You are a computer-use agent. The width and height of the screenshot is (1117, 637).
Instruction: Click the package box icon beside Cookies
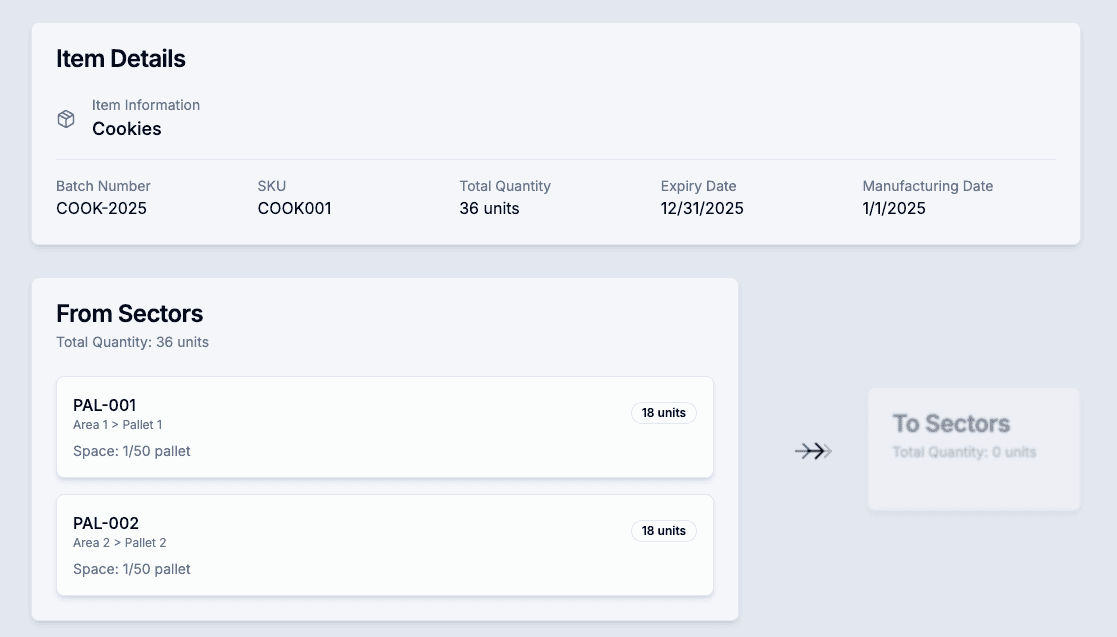click(66, 119)
